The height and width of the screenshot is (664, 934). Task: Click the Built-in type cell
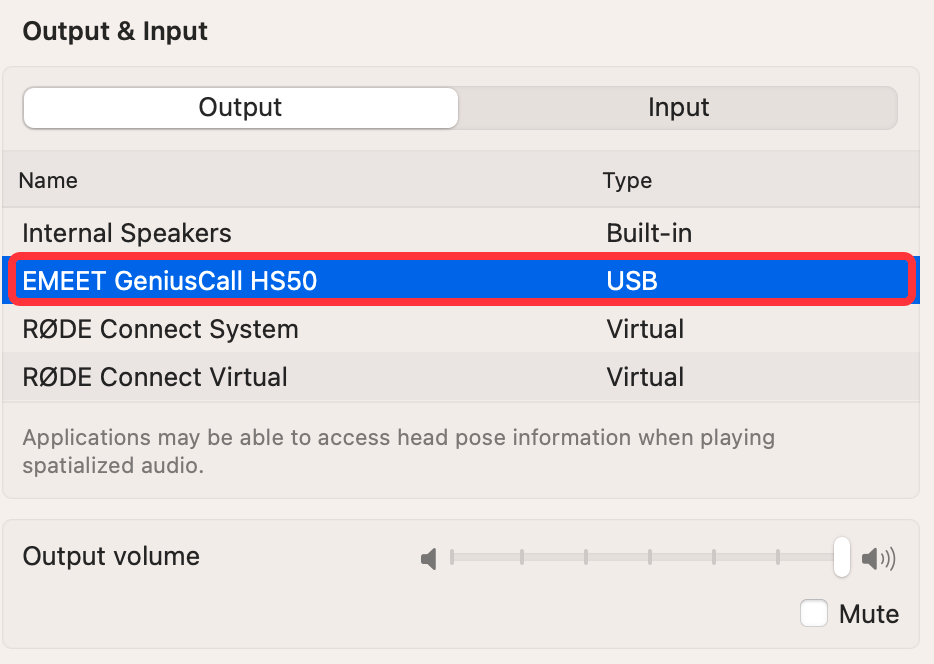(649, 233)
